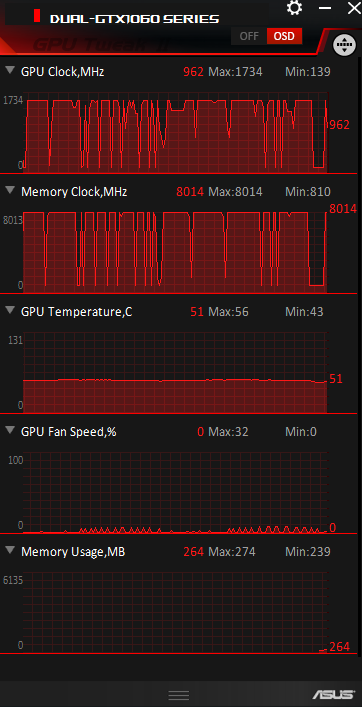Click the Memory Clock graph area
This screenshot has width=362, height=707.
pos(175,252)
